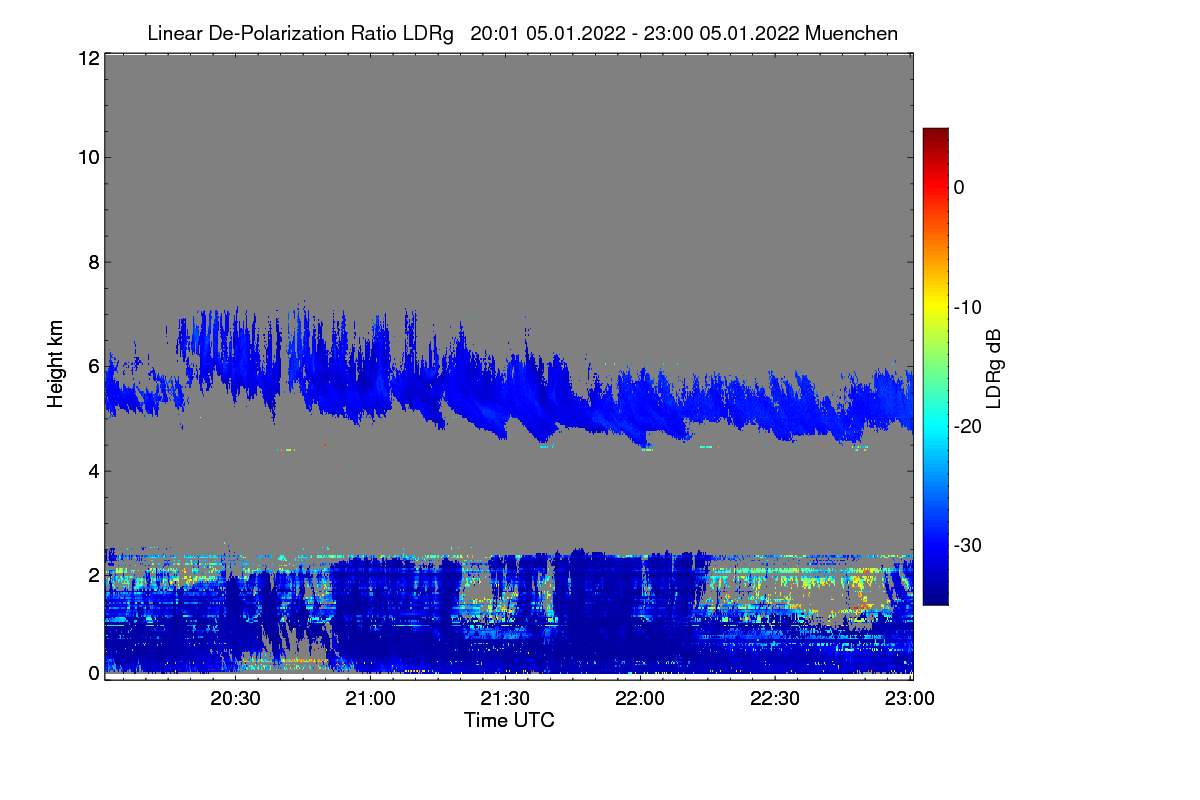The width and height of the screenshot is (1200, 800).
Task: Click the y-axis tick label '4'
Action: pyautogui.click(x=93, y=471)
